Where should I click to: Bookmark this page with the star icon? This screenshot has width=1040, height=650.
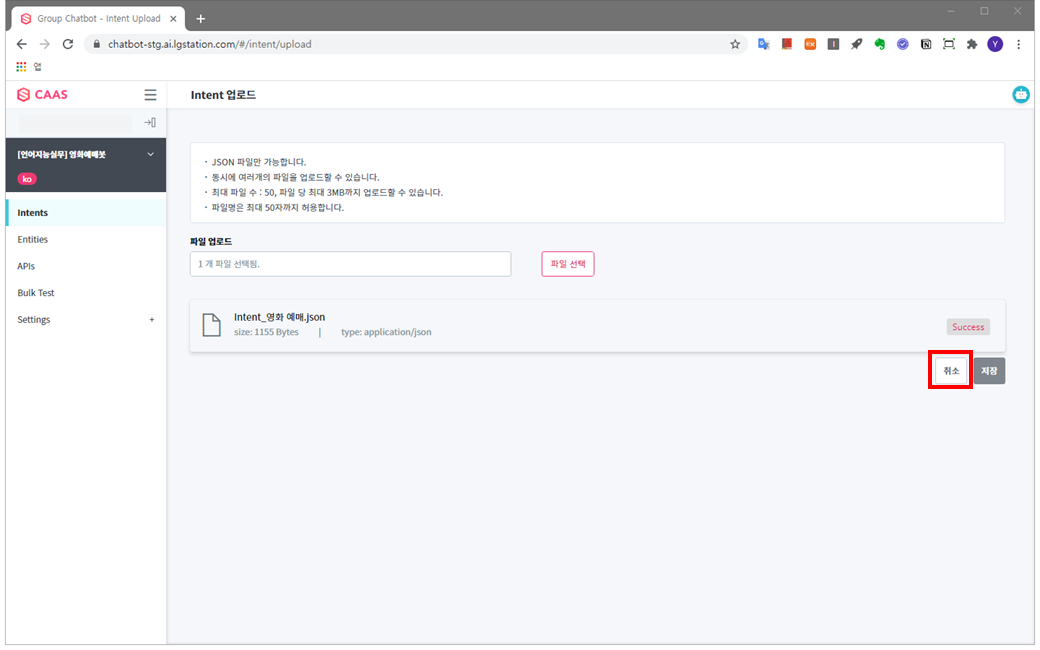pos(735,44)
